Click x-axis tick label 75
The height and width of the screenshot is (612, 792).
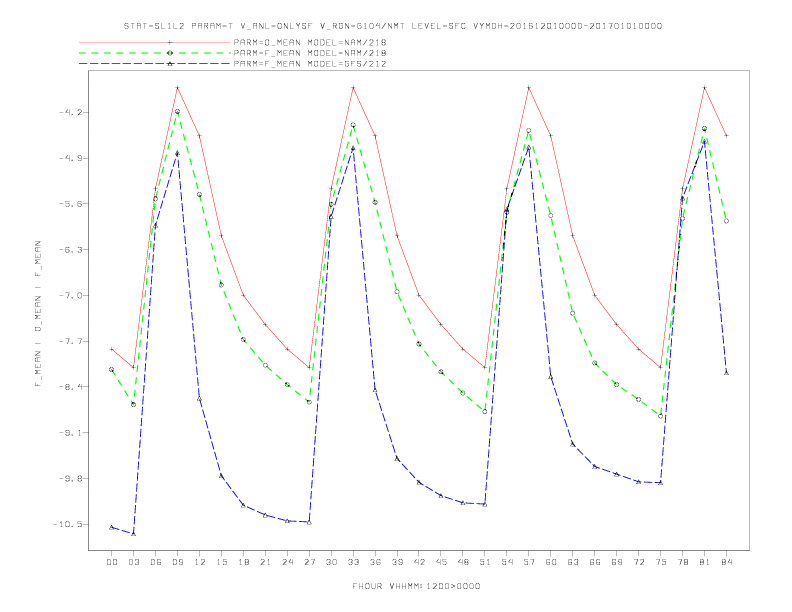[x=661, y=562]
